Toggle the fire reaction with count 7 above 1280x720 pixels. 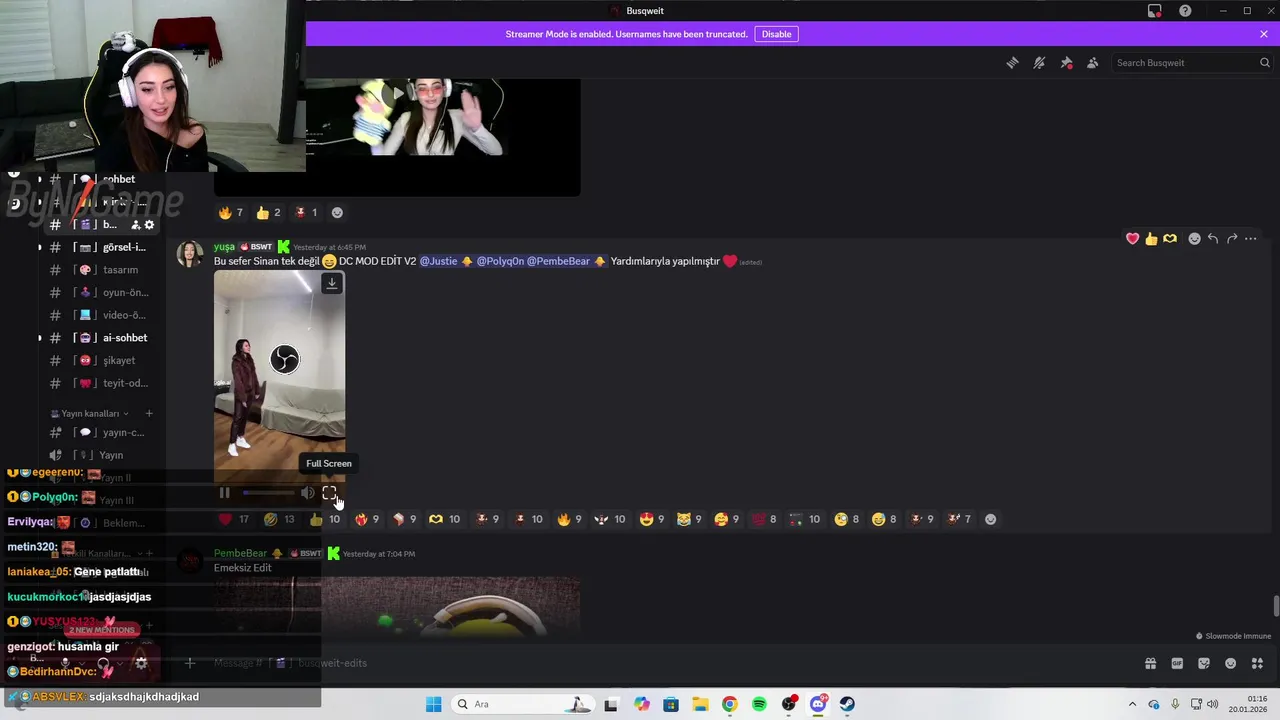[231, 212]
